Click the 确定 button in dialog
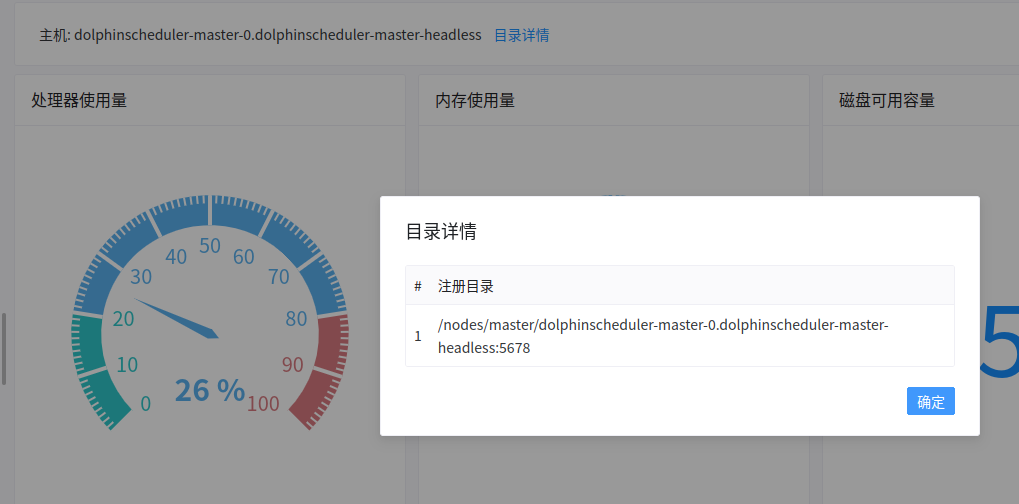1019x504 pixels. 931,401
